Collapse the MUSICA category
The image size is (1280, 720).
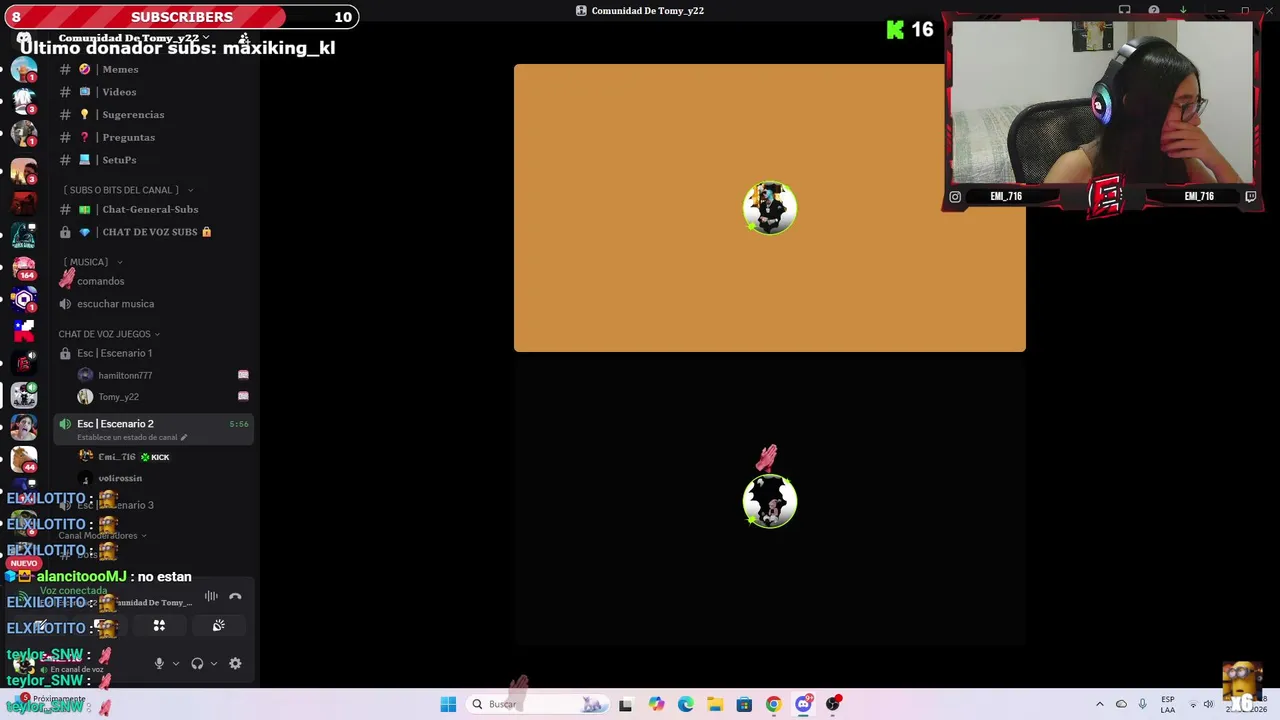pos(92,262)
